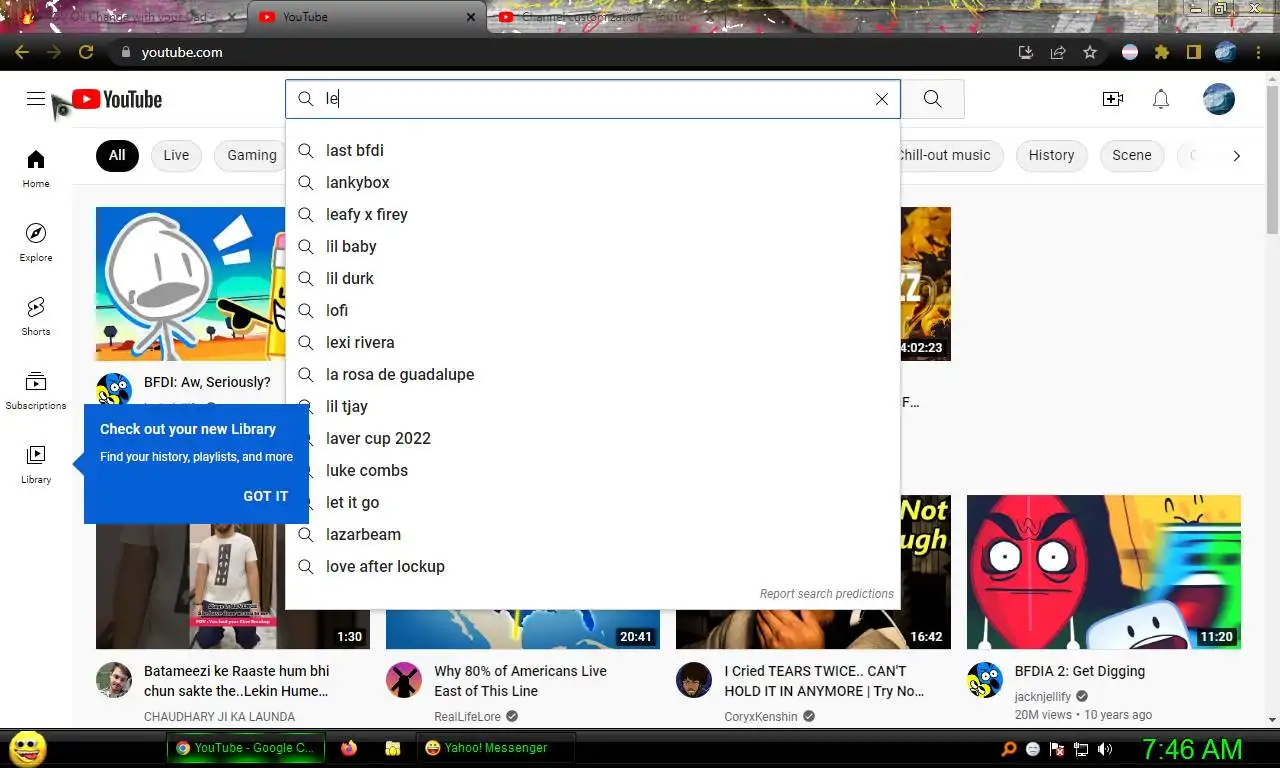Click the Firefox taskbar icon
1280x768 pixels.
[348, 748]
